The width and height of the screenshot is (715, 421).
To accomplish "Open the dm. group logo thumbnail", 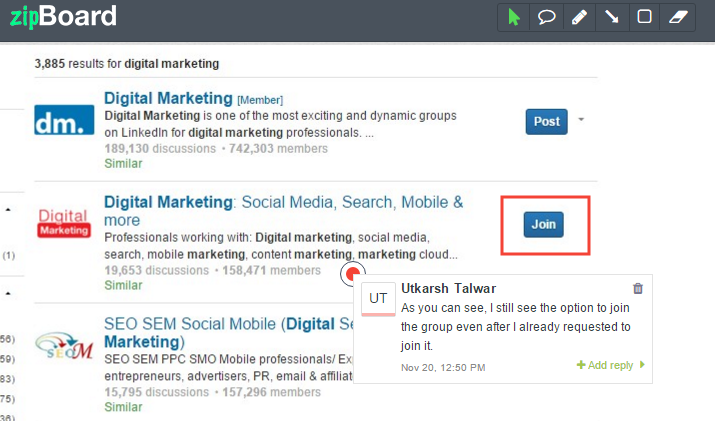I will [64, 120].
